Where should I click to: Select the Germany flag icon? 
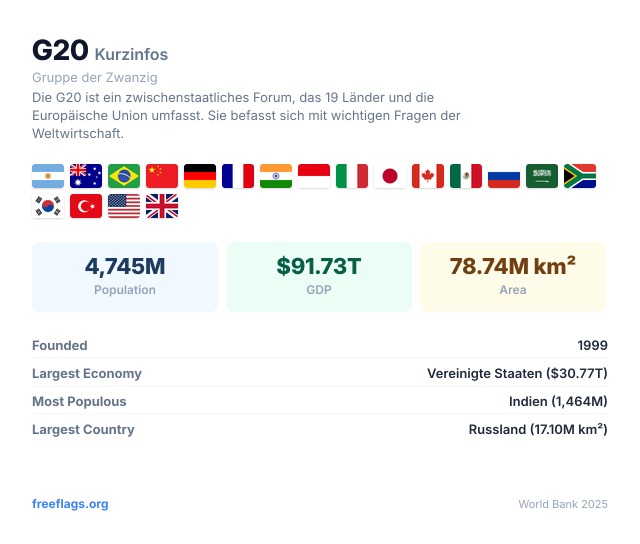coord(200,176)
